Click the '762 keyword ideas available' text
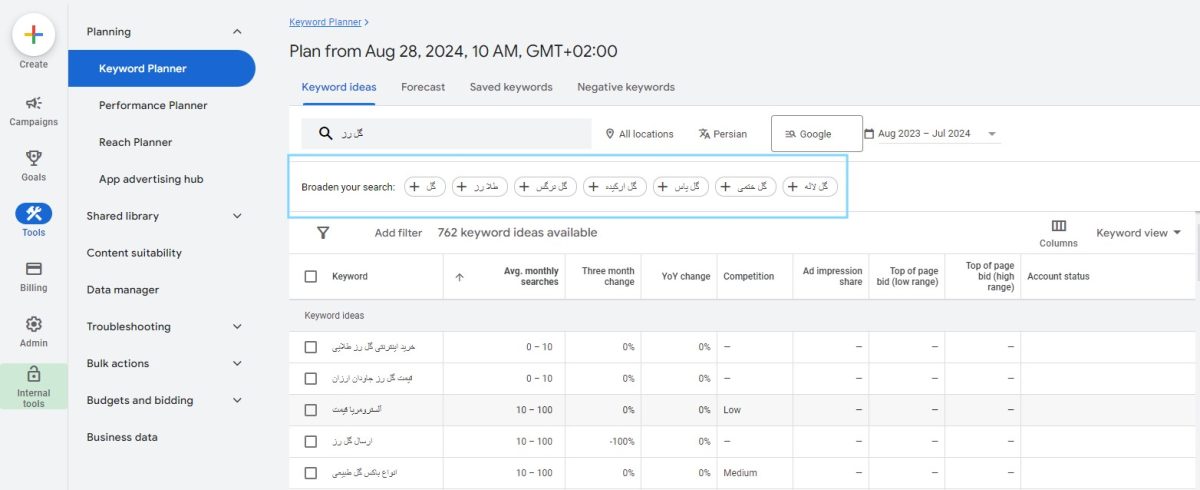The image size is (1200, 490). click(517, 233)
